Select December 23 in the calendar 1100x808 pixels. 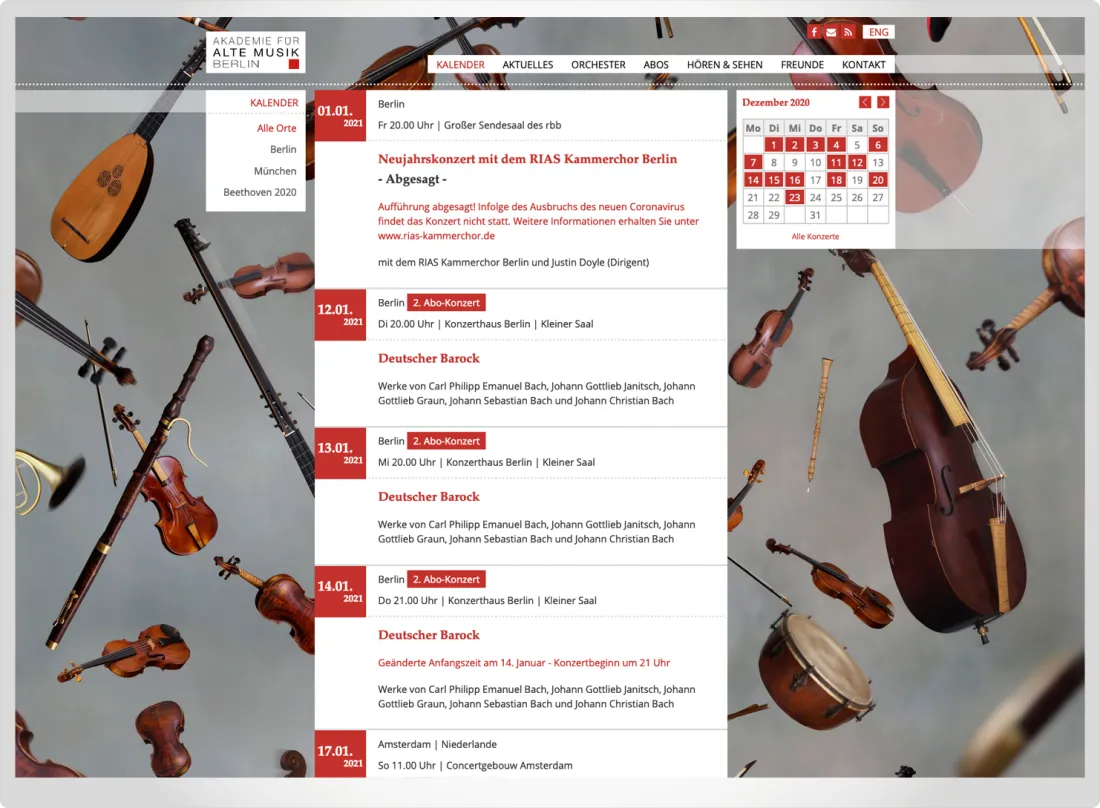[794, 198]
